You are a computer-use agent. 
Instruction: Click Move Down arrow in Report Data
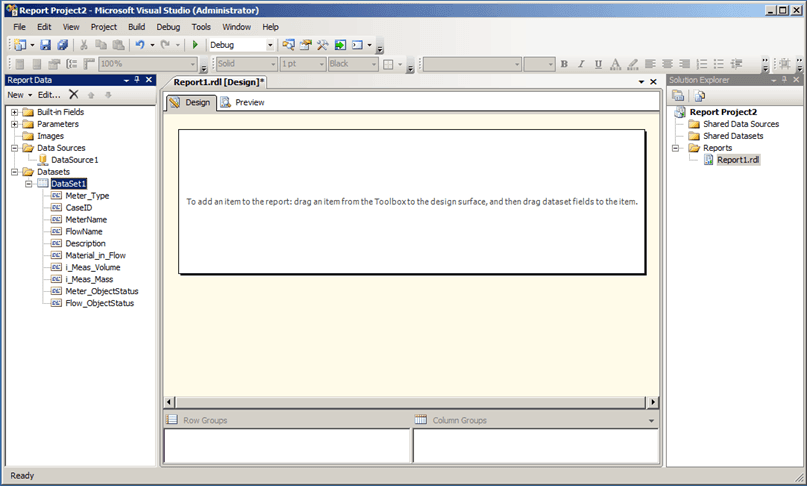coord(108,95)
